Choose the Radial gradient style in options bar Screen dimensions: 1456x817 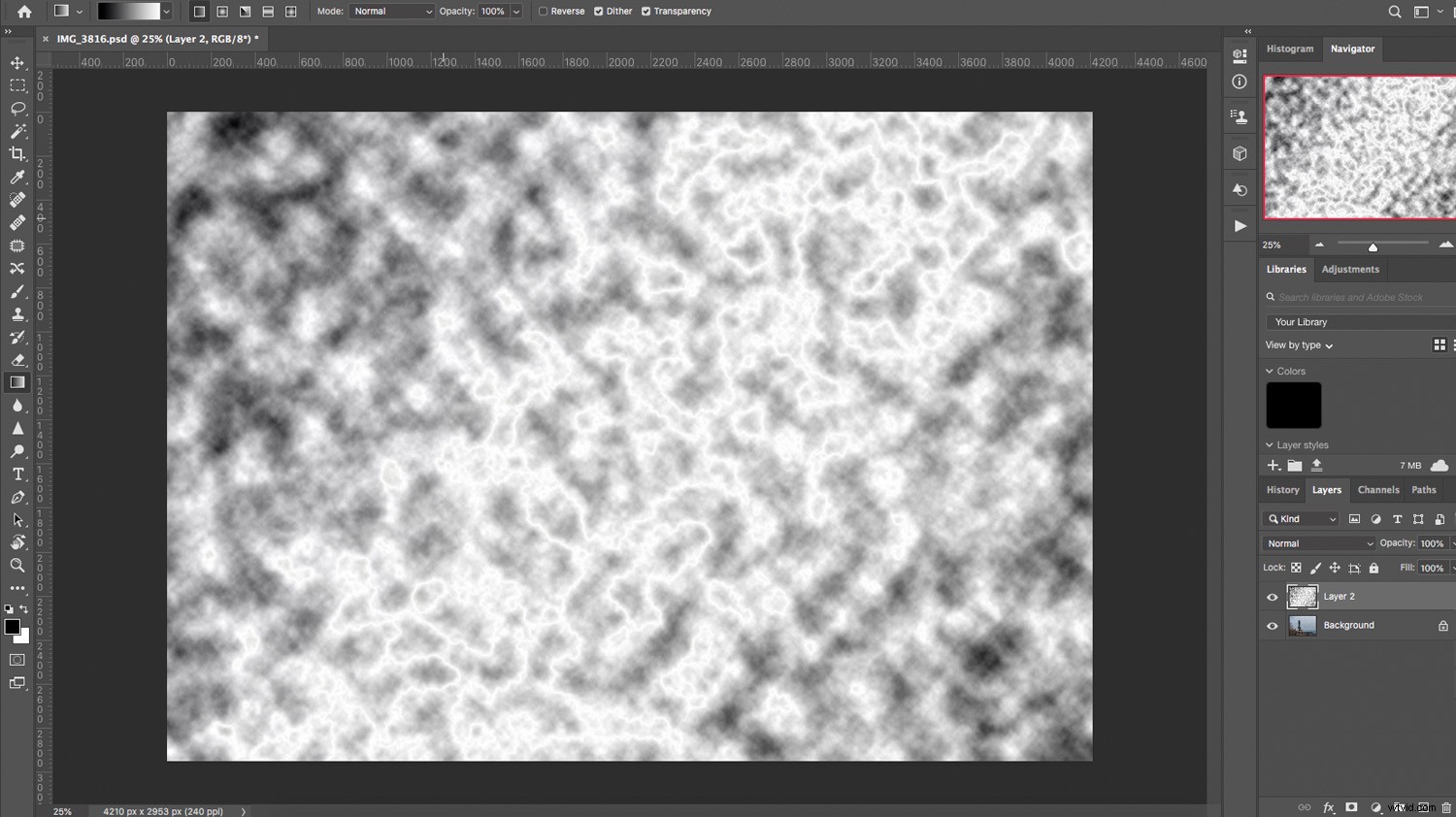pos(222,11)
